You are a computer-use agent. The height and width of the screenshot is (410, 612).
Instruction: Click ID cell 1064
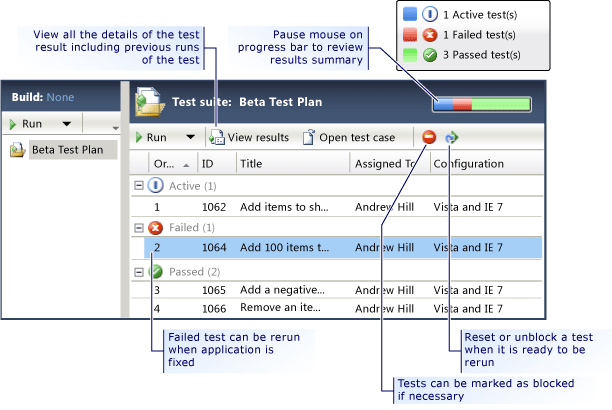point(214,248)
